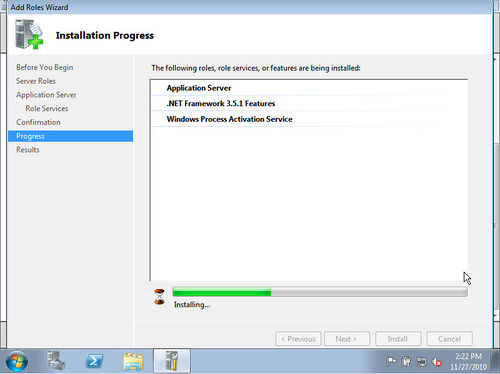
Task: Go to the Server Roles step
Action: tap(36, 81)
